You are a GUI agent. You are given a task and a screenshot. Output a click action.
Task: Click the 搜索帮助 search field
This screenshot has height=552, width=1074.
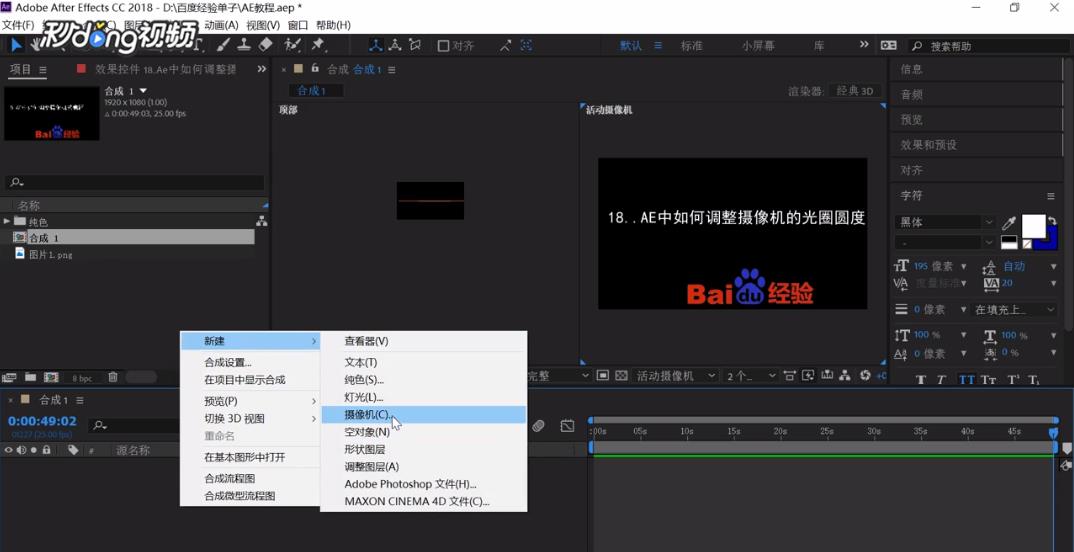click(986, 46)
